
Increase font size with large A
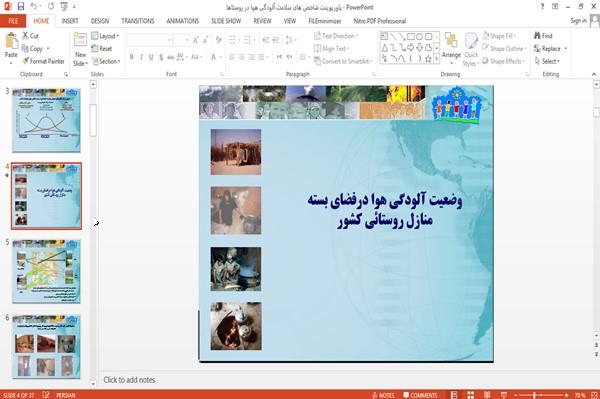[x=196, y=40]
